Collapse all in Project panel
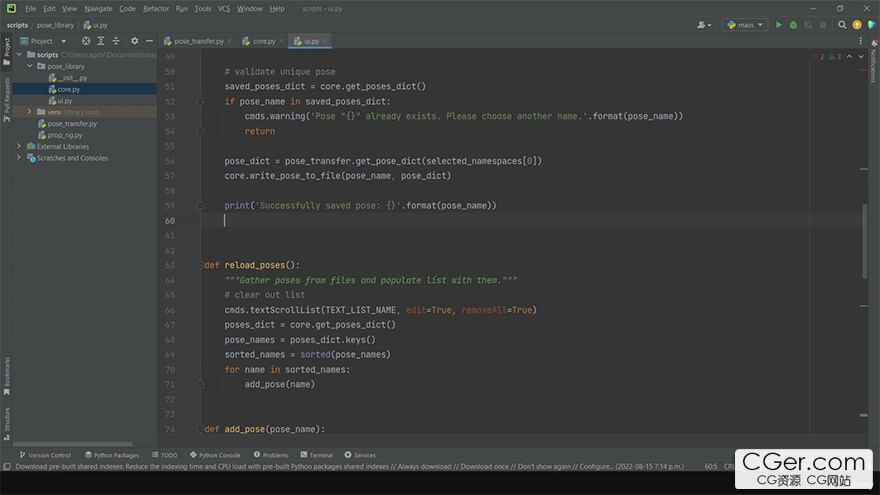Viewport: 880px width, 495px height. point(116,41)
